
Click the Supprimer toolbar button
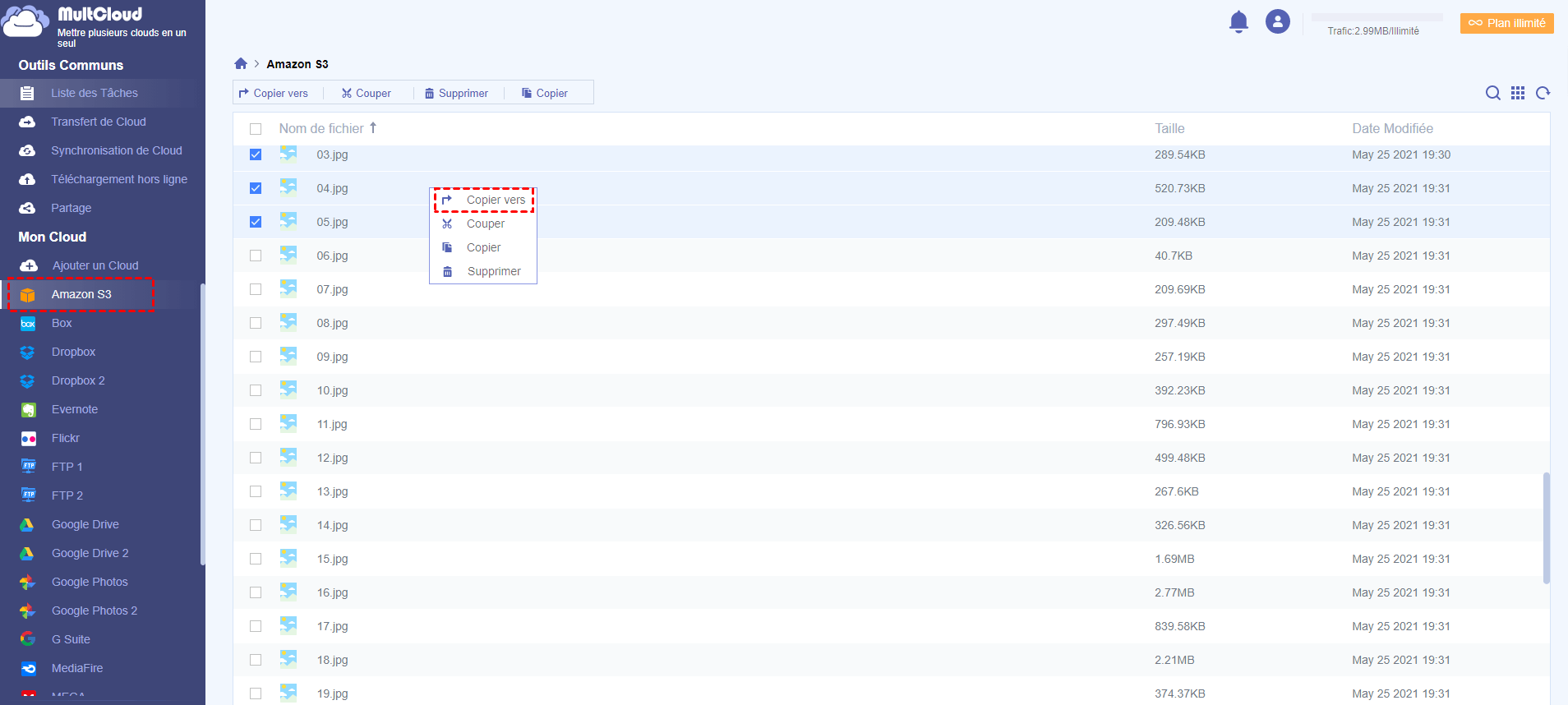pos(456,93)
